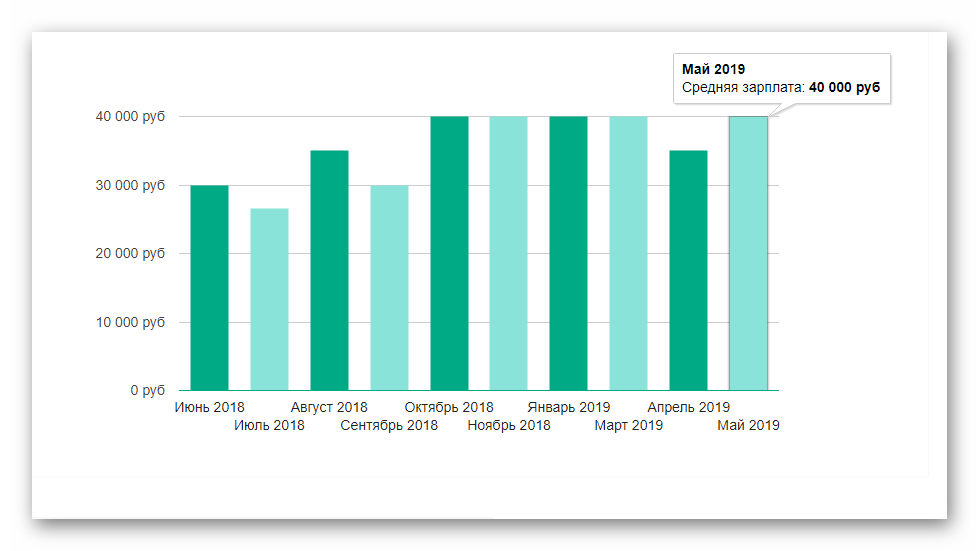Screen dimensions: 979x551
Task: Select the Ноябрь 2018 bar
Action: click(508, 253)
